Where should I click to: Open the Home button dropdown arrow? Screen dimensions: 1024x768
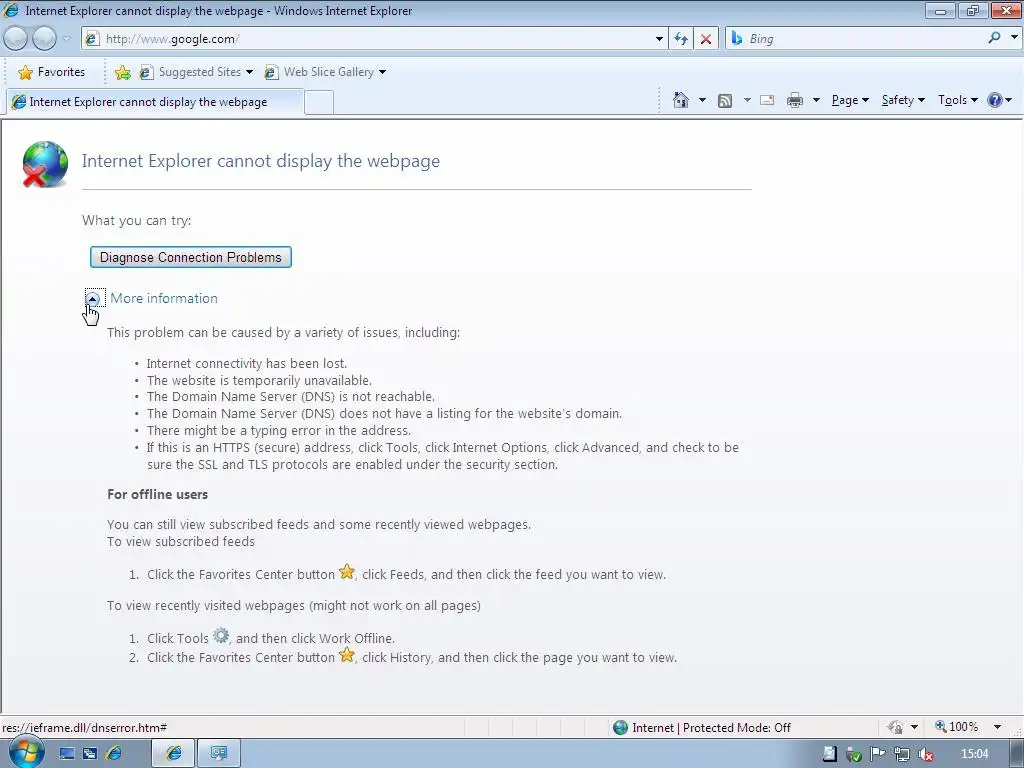pos(702,100)
